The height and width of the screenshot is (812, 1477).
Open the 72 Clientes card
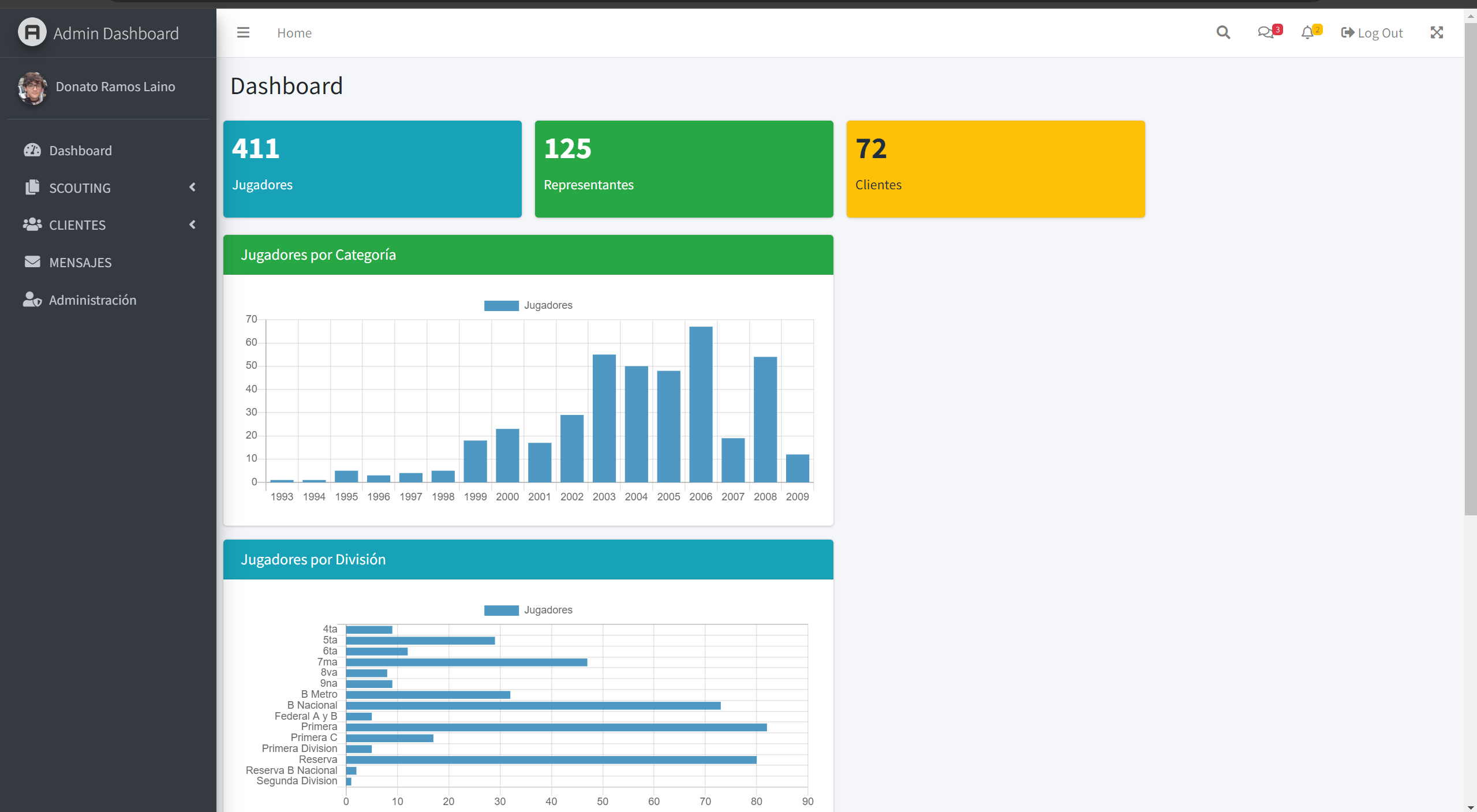click(996, 169)
